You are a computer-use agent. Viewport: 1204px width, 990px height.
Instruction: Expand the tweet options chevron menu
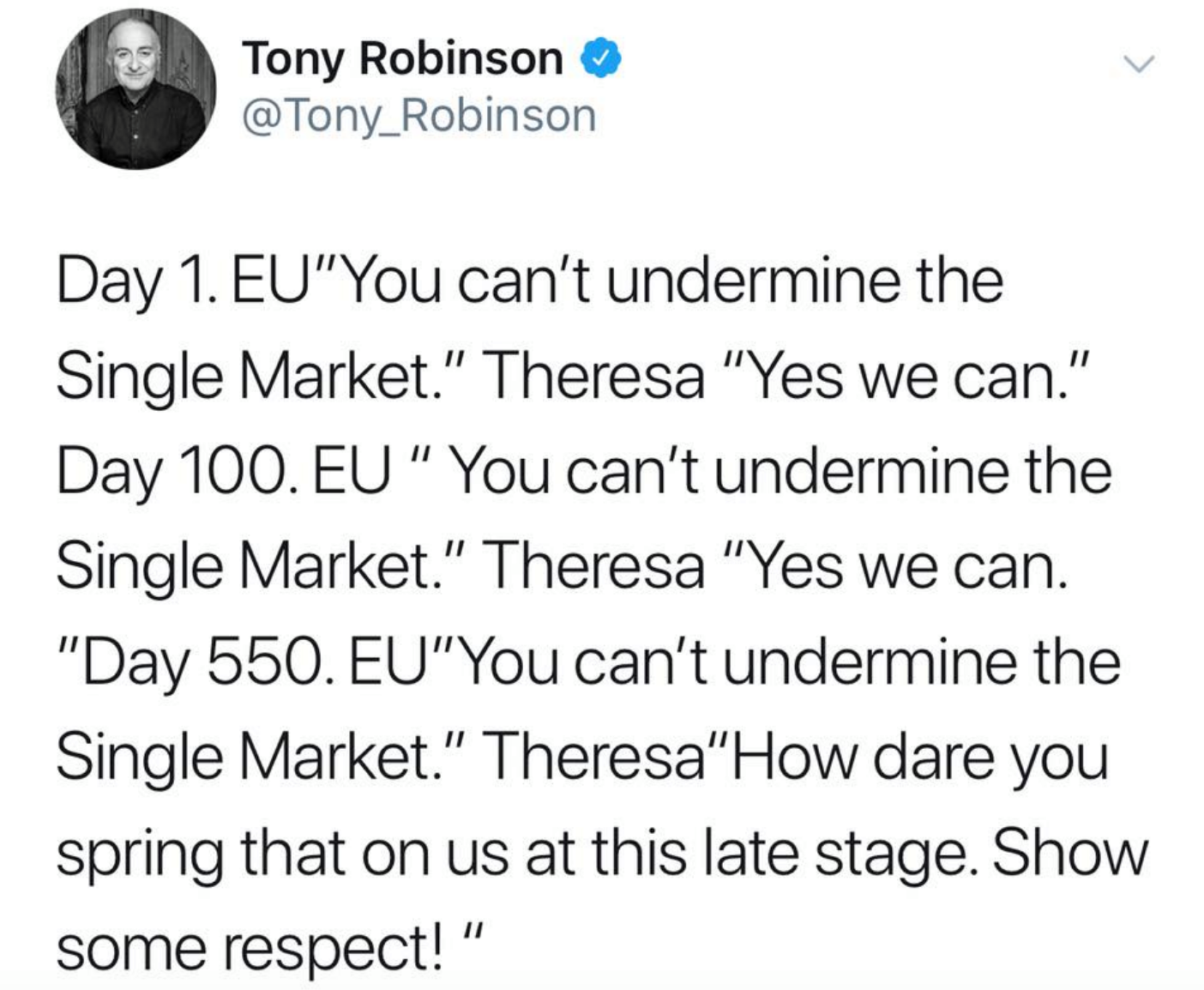tap(1140, 64)
